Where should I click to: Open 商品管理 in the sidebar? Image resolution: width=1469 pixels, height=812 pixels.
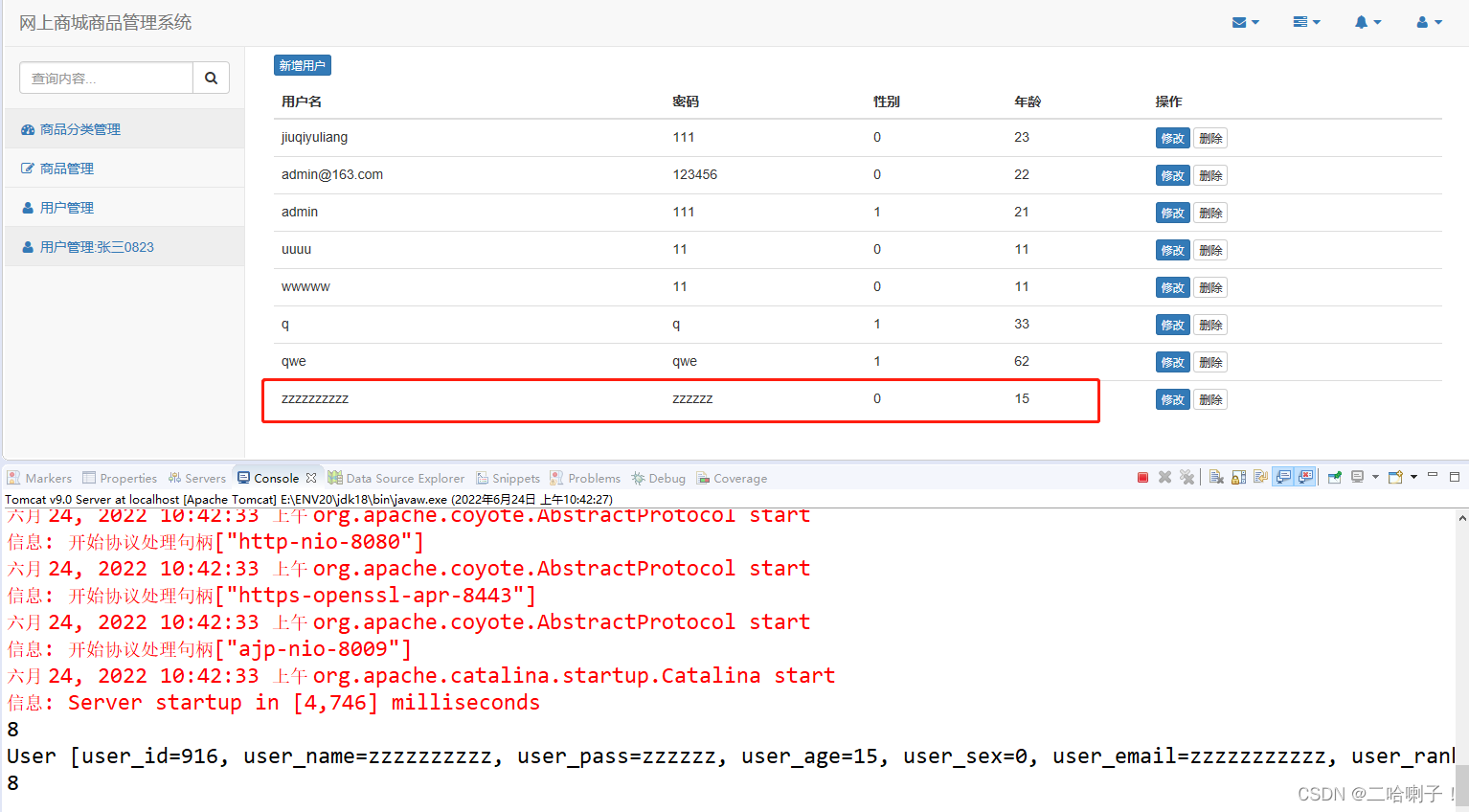tap(124, 169)
